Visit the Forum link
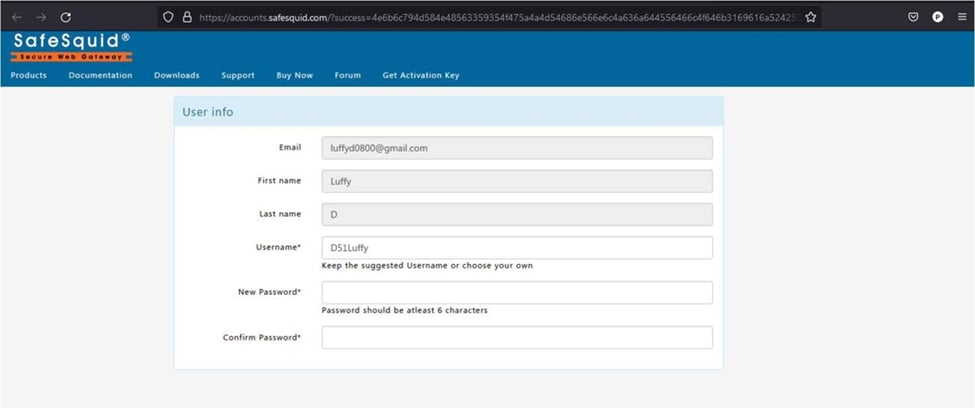The width and height of the screenshot is (975, 408). pyautogui.click(x=348, y=75)
